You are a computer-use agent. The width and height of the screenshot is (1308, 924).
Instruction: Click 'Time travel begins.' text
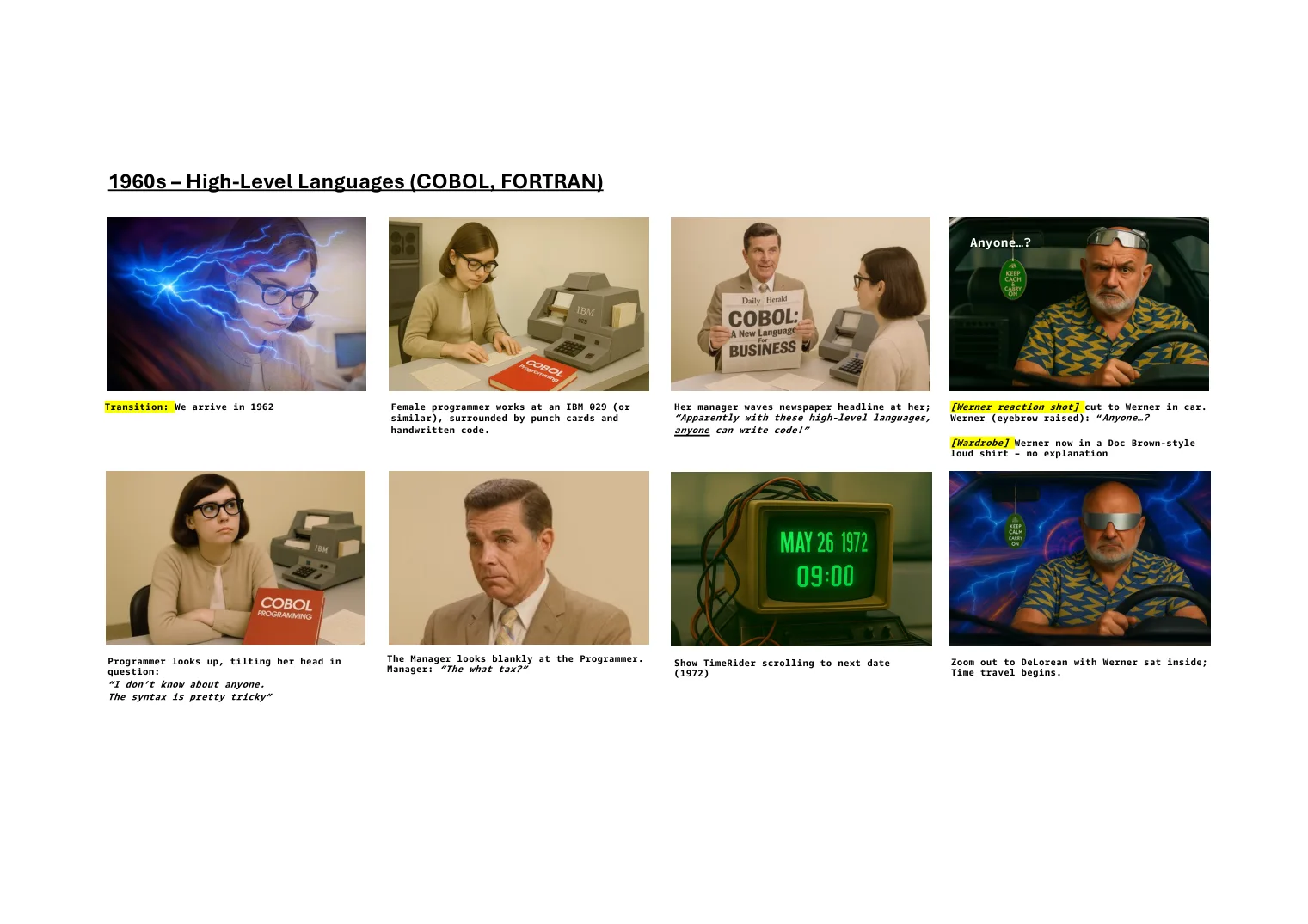coord(1006,673)
